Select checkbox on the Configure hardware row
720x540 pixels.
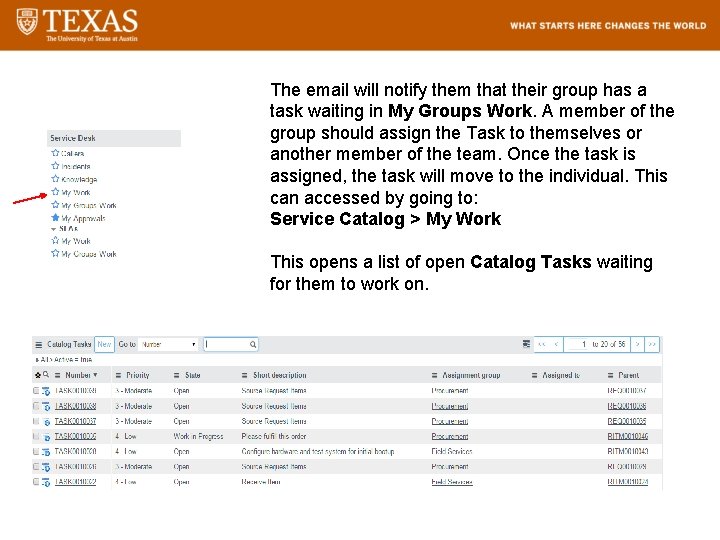(36, 451)
